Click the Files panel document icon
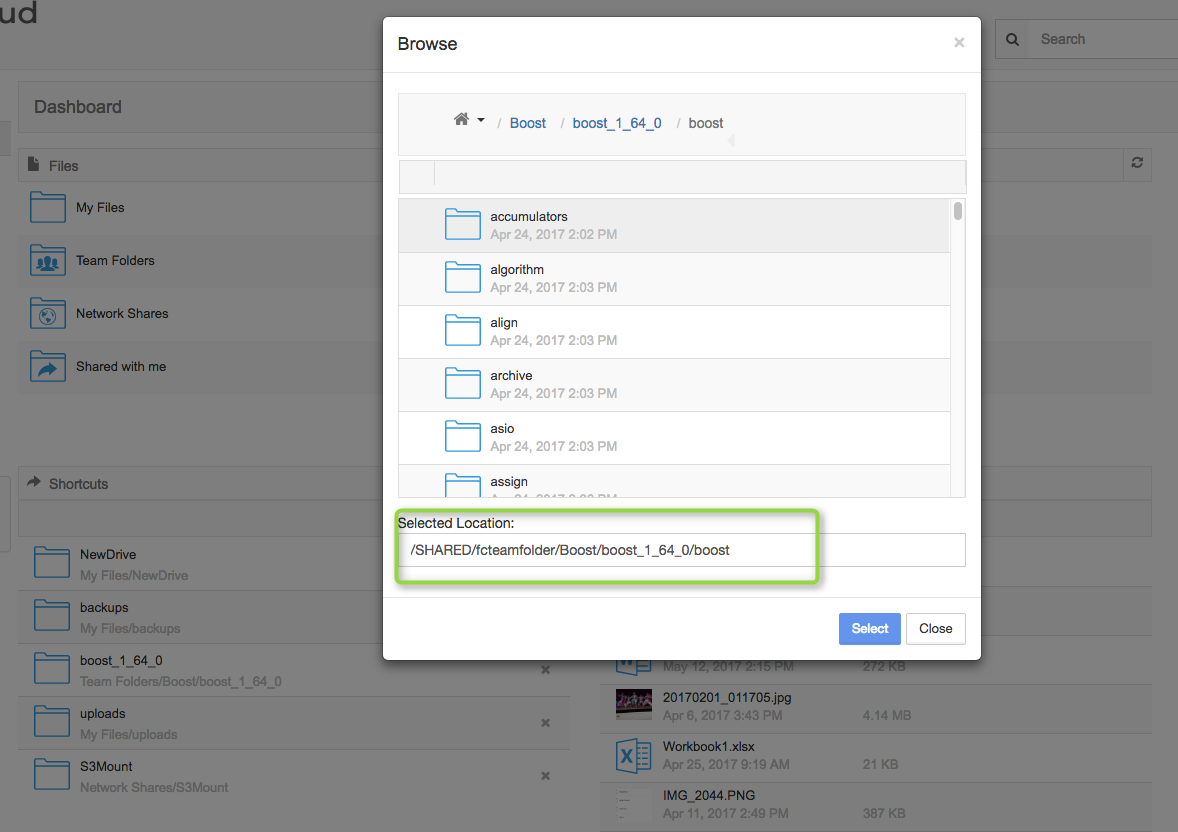This screenshot has height=832, width=1178. tap(33, 164)
